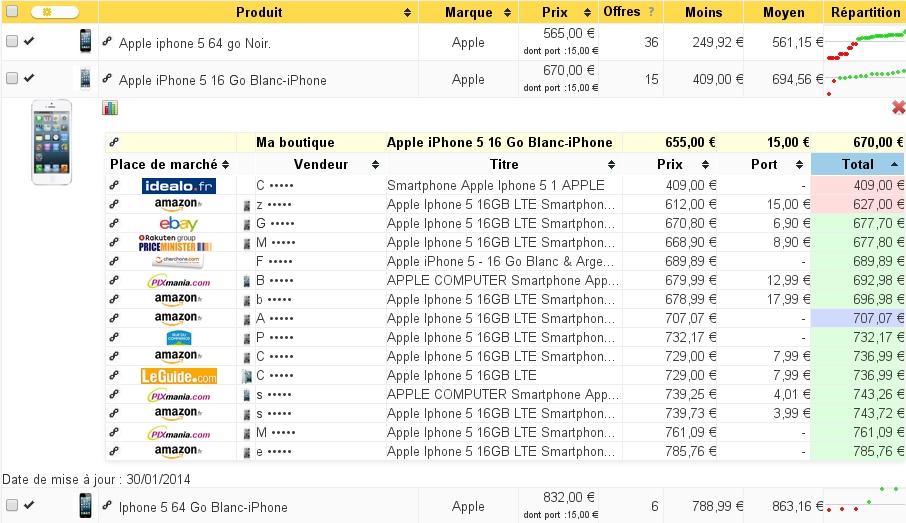
Task: Check the Iphone 5 64 Go Blanc row checkbox
Action: coord(12,505)
